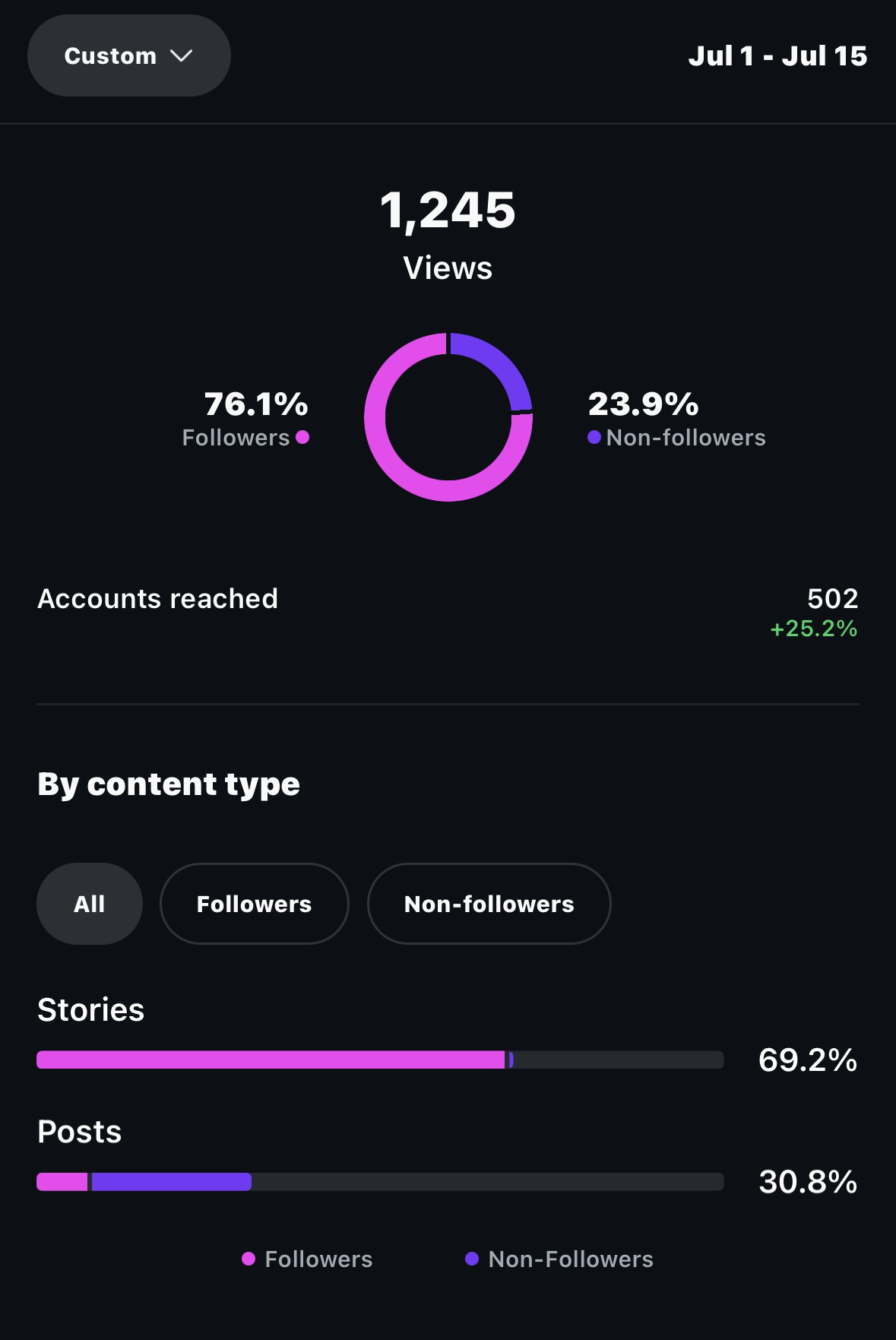This screenshot has width=896, height=1340.
Task: Tap the Jul 1 - Jul 15 date range
Action: pyautogui.click(x=777, y=55)
